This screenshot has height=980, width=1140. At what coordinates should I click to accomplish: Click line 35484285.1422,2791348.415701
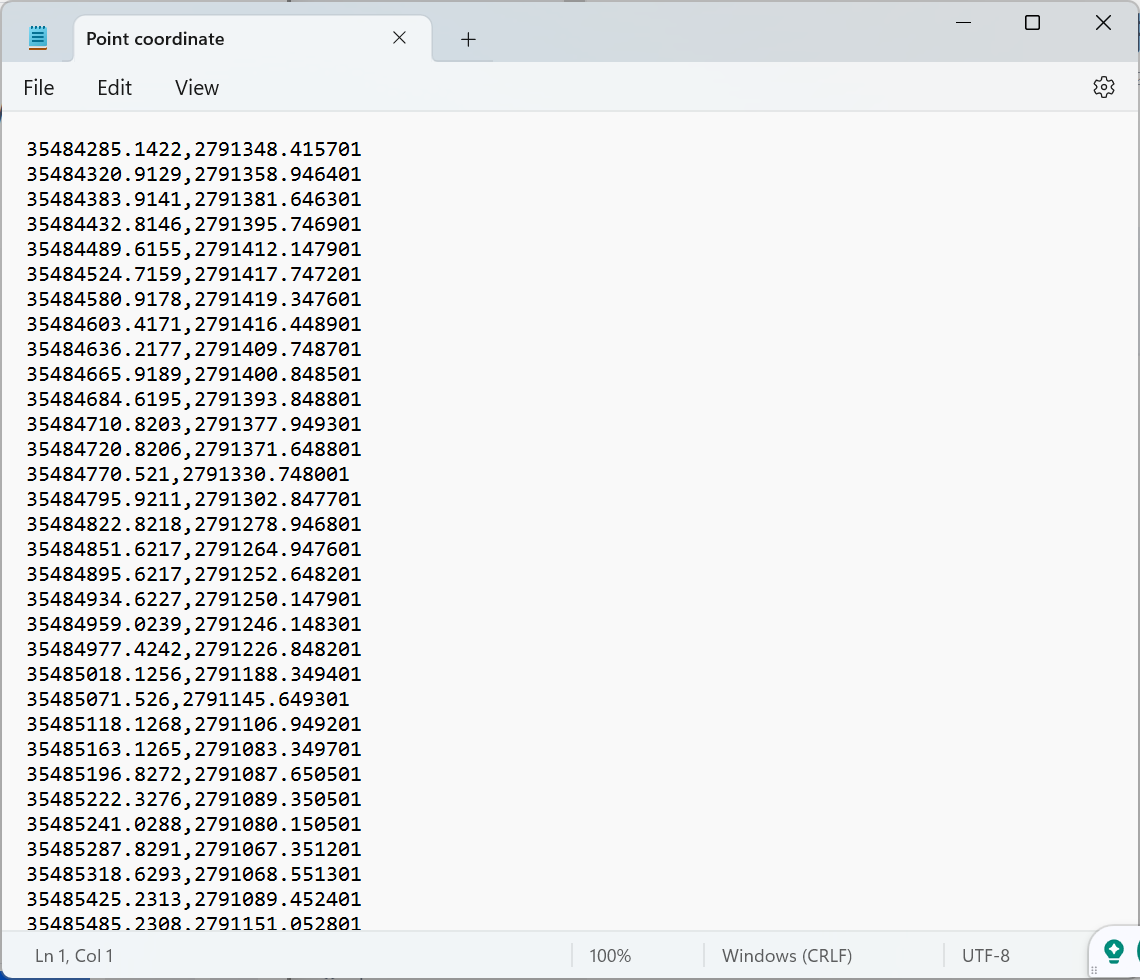click(194, 149)
